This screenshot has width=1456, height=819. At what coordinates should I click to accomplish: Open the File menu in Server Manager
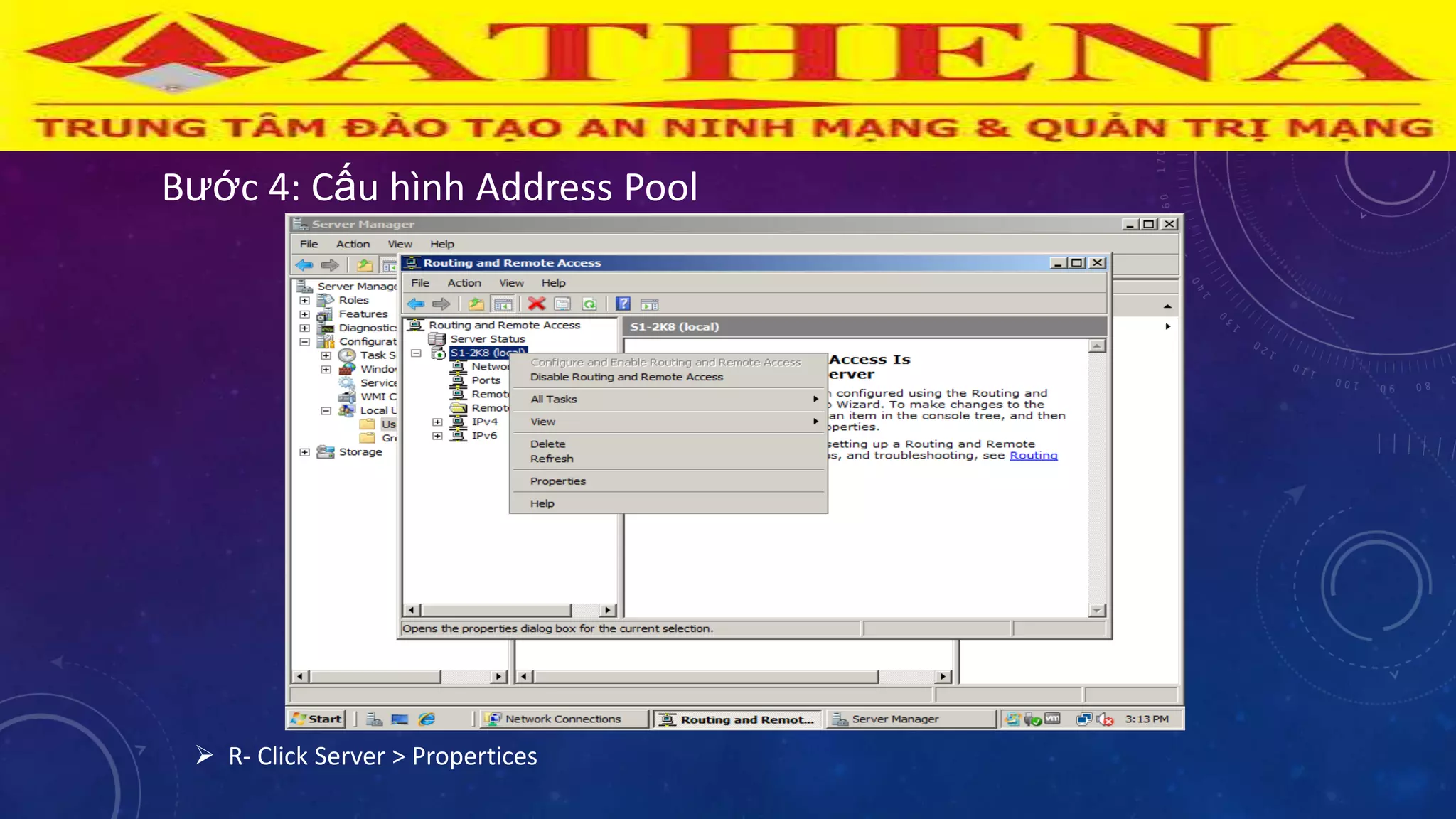309,244
